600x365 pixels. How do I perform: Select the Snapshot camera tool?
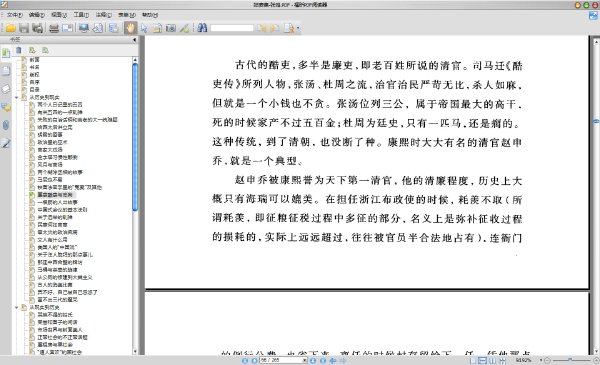tap(171, 28)
